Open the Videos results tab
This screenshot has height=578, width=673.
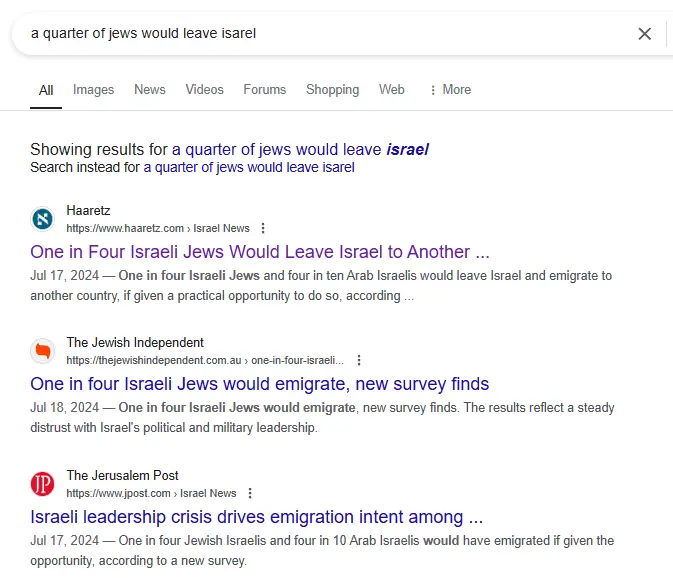tap(204, 90)
